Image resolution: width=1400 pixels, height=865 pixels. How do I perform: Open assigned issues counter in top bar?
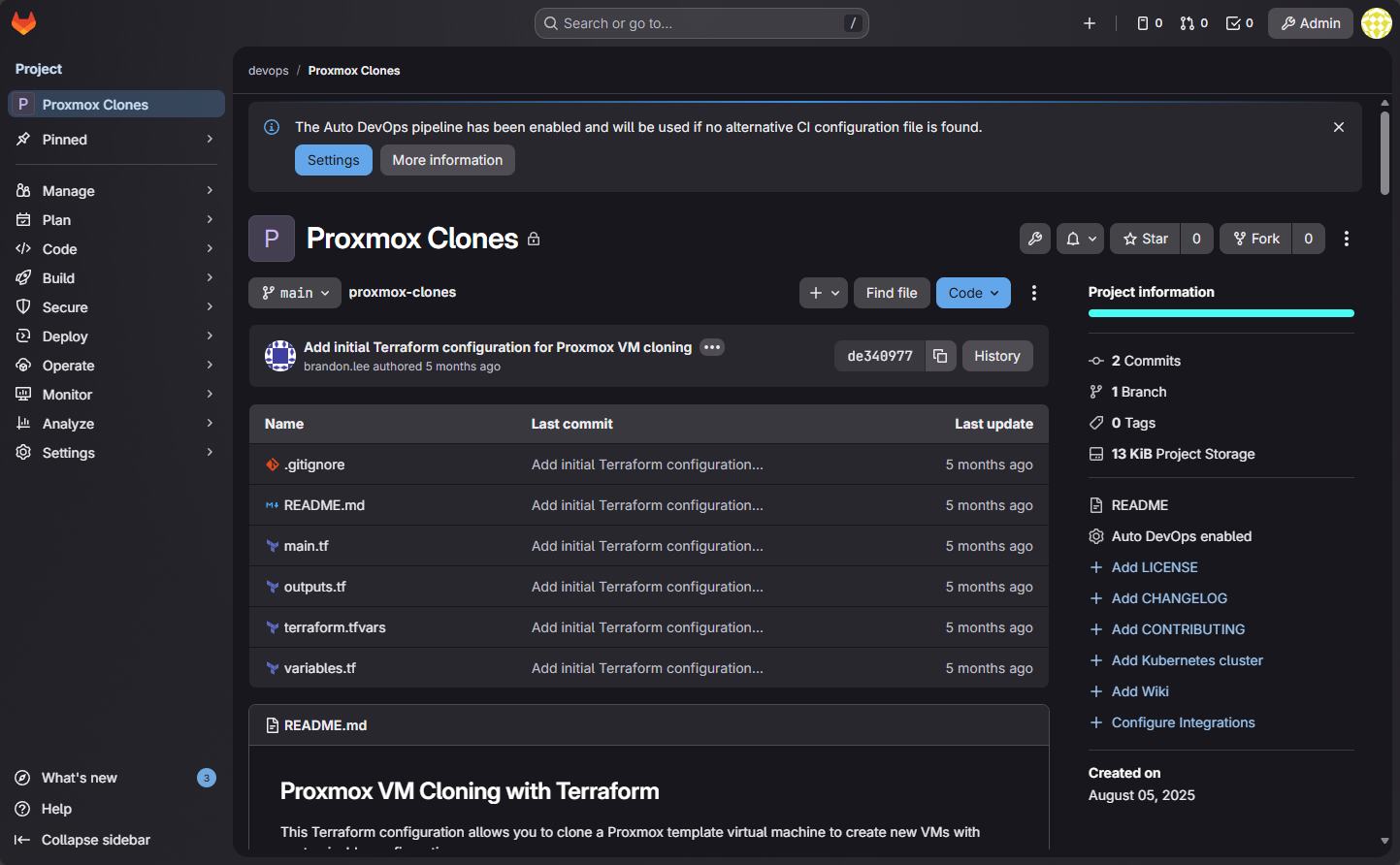point(1150,23)
